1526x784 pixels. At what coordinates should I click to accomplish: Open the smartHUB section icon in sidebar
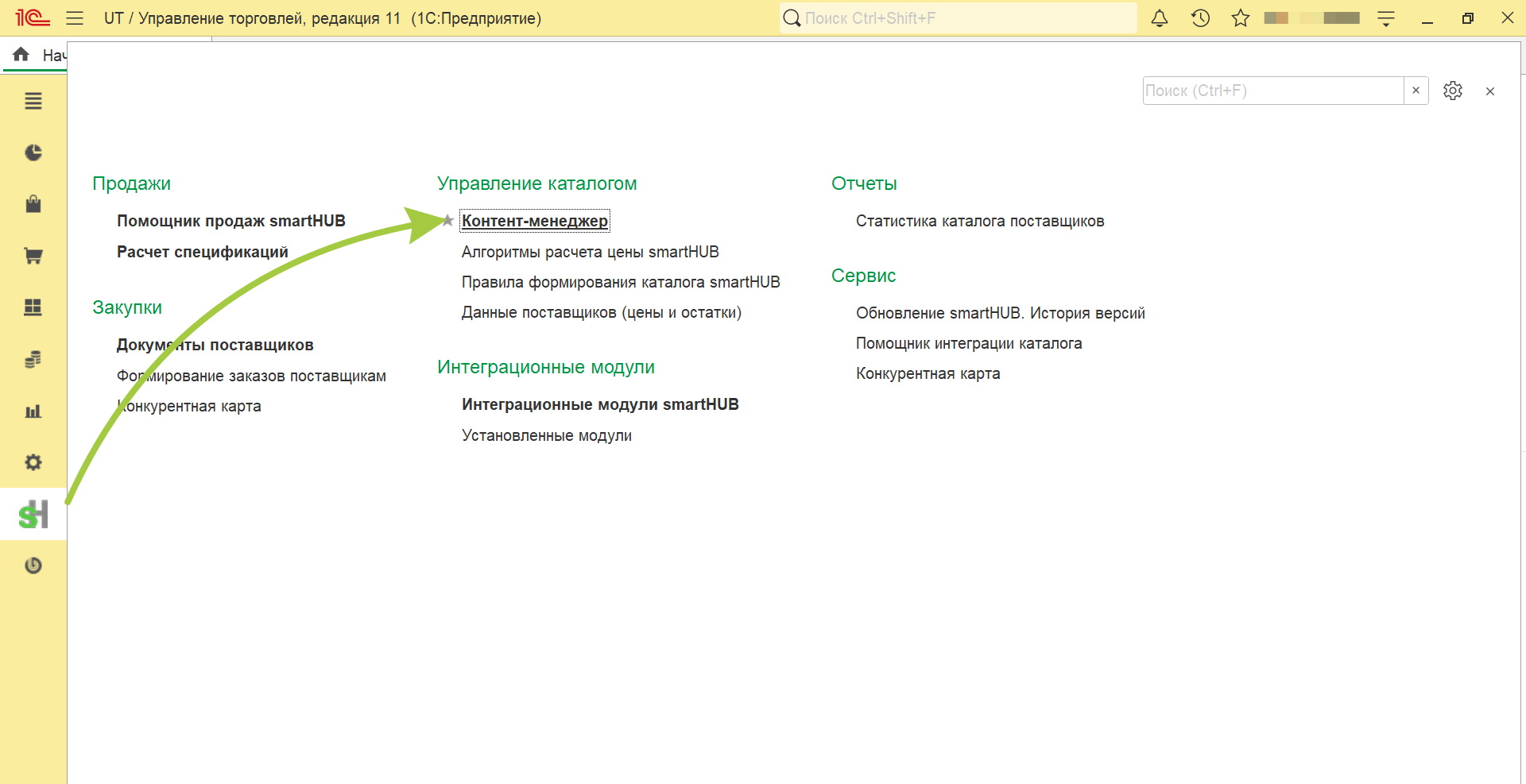(x=33, y=515)
